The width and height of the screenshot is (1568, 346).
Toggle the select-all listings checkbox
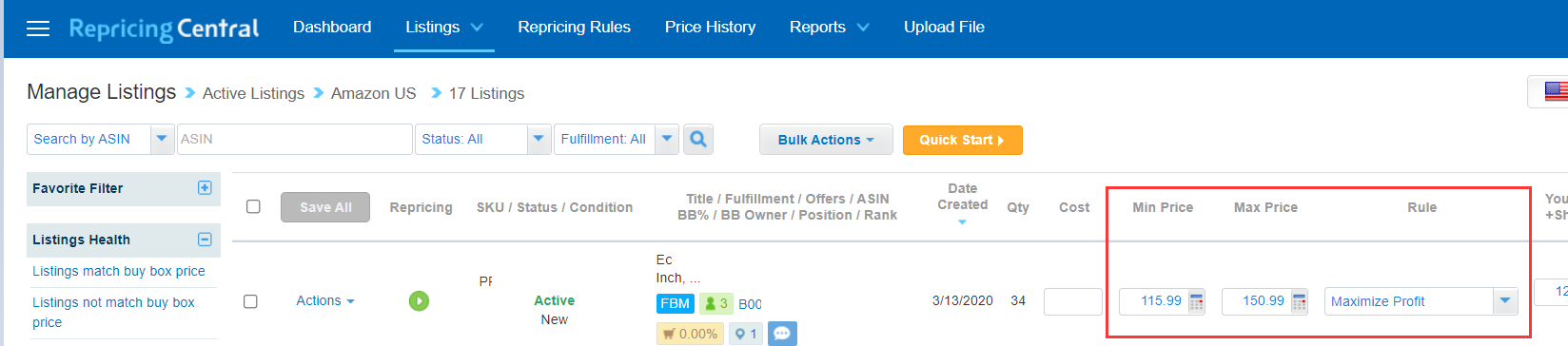[253, 206]
